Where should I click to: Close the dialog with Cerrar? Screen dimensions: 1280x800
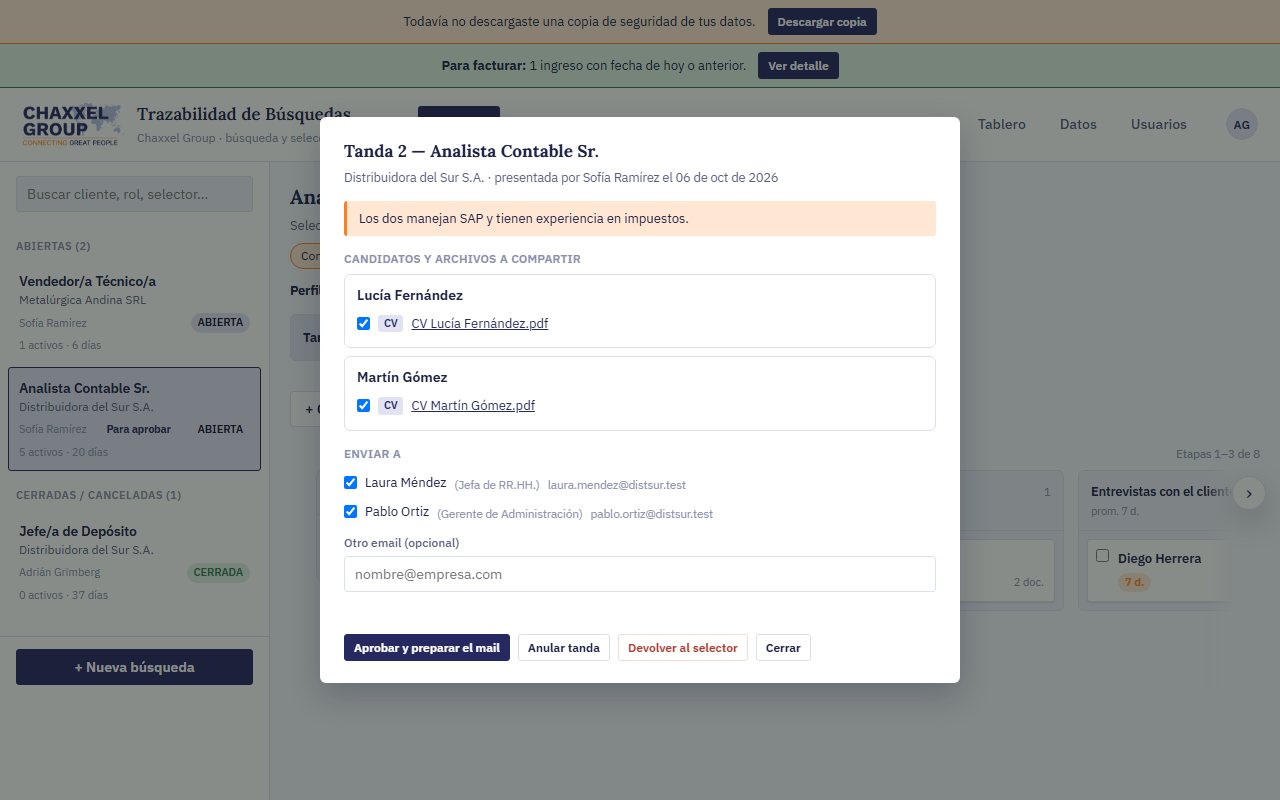click(783, 648)
